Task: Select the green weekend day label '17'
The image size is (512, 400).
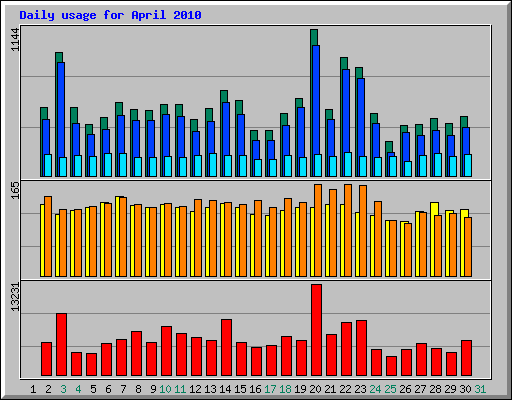Action: tap(270, 389)
